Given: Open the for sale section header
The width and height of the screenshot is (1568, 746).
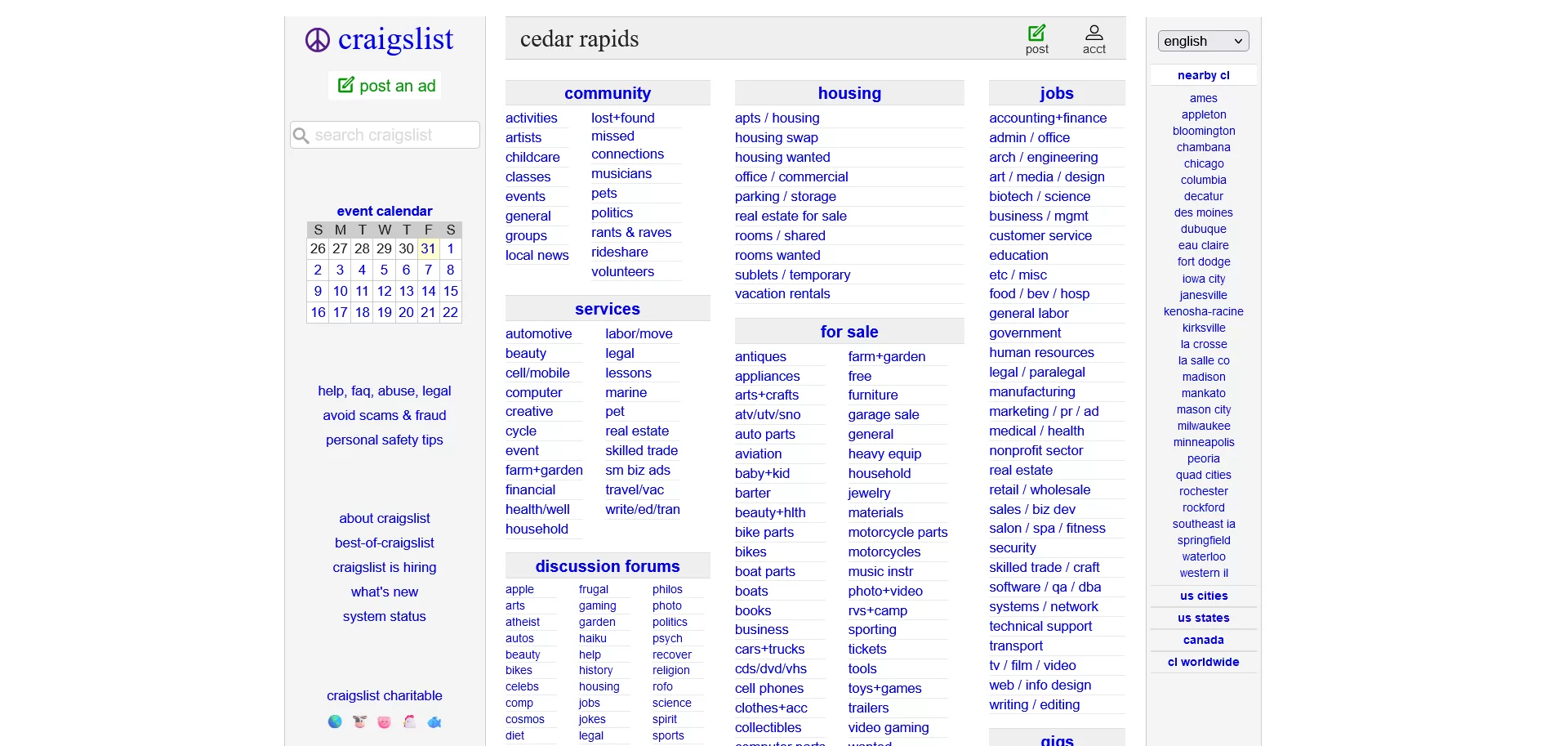Looking at the screenshot, I should [849, 332].
